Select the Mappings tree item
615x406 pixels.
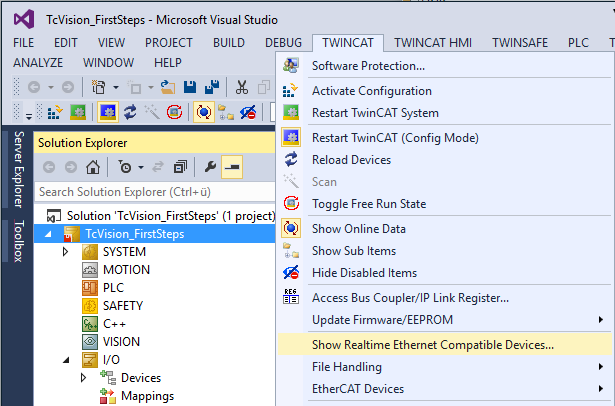point(147,396)
